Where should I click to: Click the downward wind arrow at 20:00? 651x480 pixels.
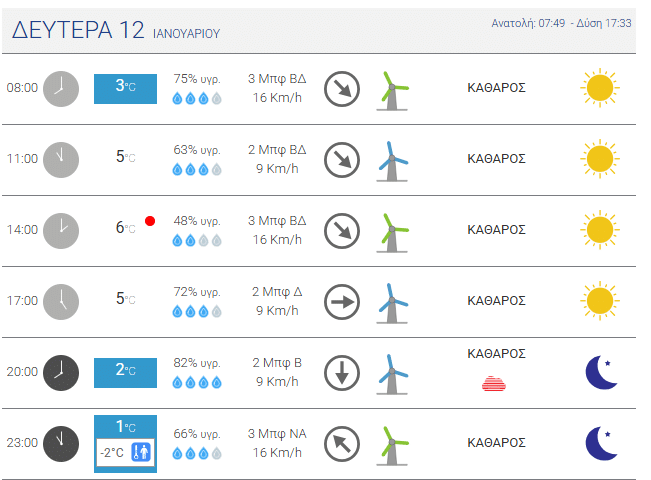tap(342, 372)
